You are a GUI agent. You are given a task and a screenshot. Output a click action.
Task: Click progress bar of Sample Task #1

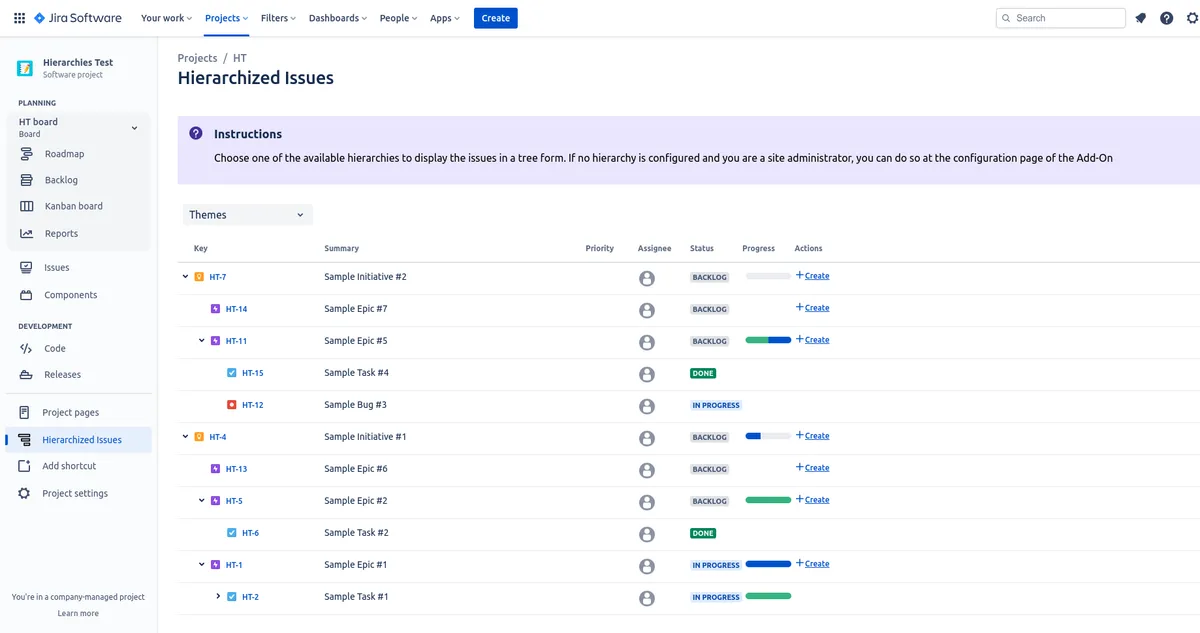pyautogui.click(x=768, y=596)
